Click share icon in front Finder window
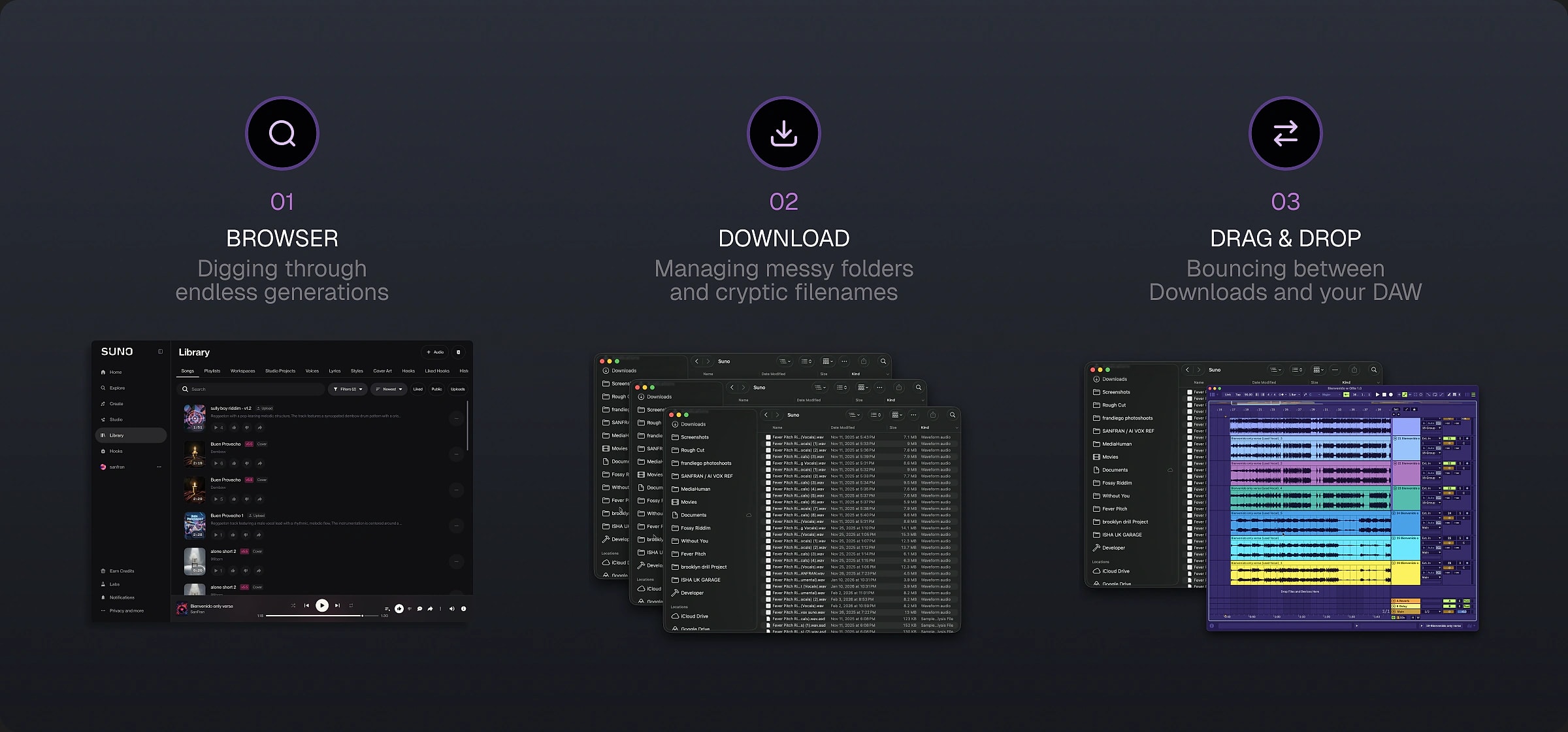Viewport: 1568px width, 732px height. (933, 415)
